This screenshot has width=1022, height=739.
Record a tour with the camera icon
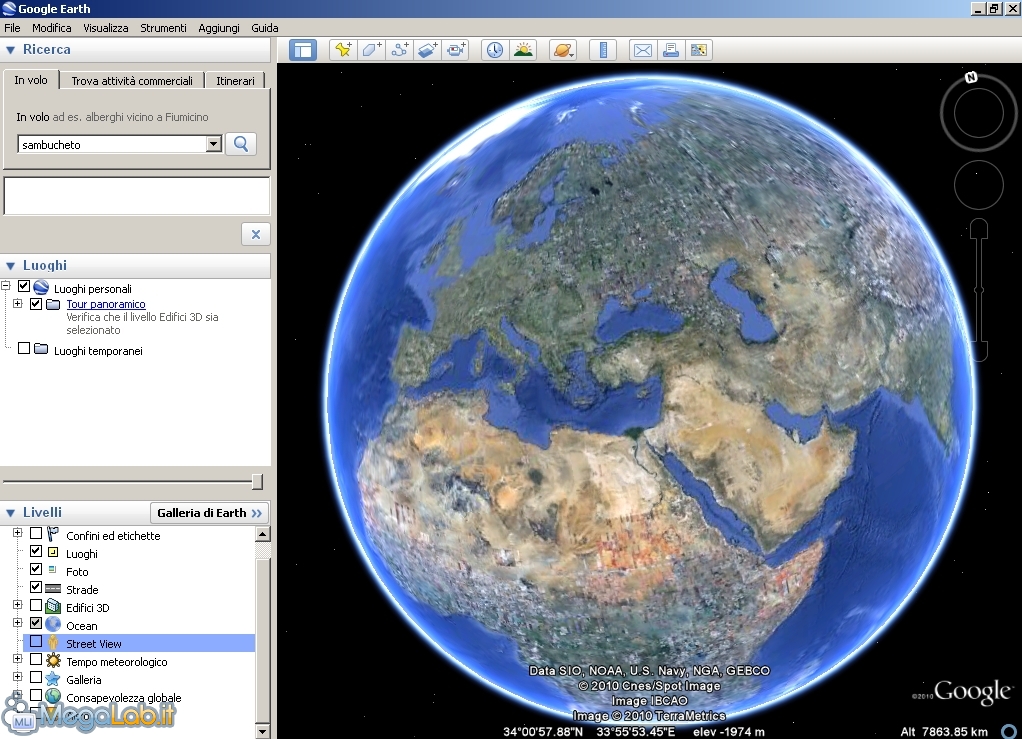tap(456, 50)
